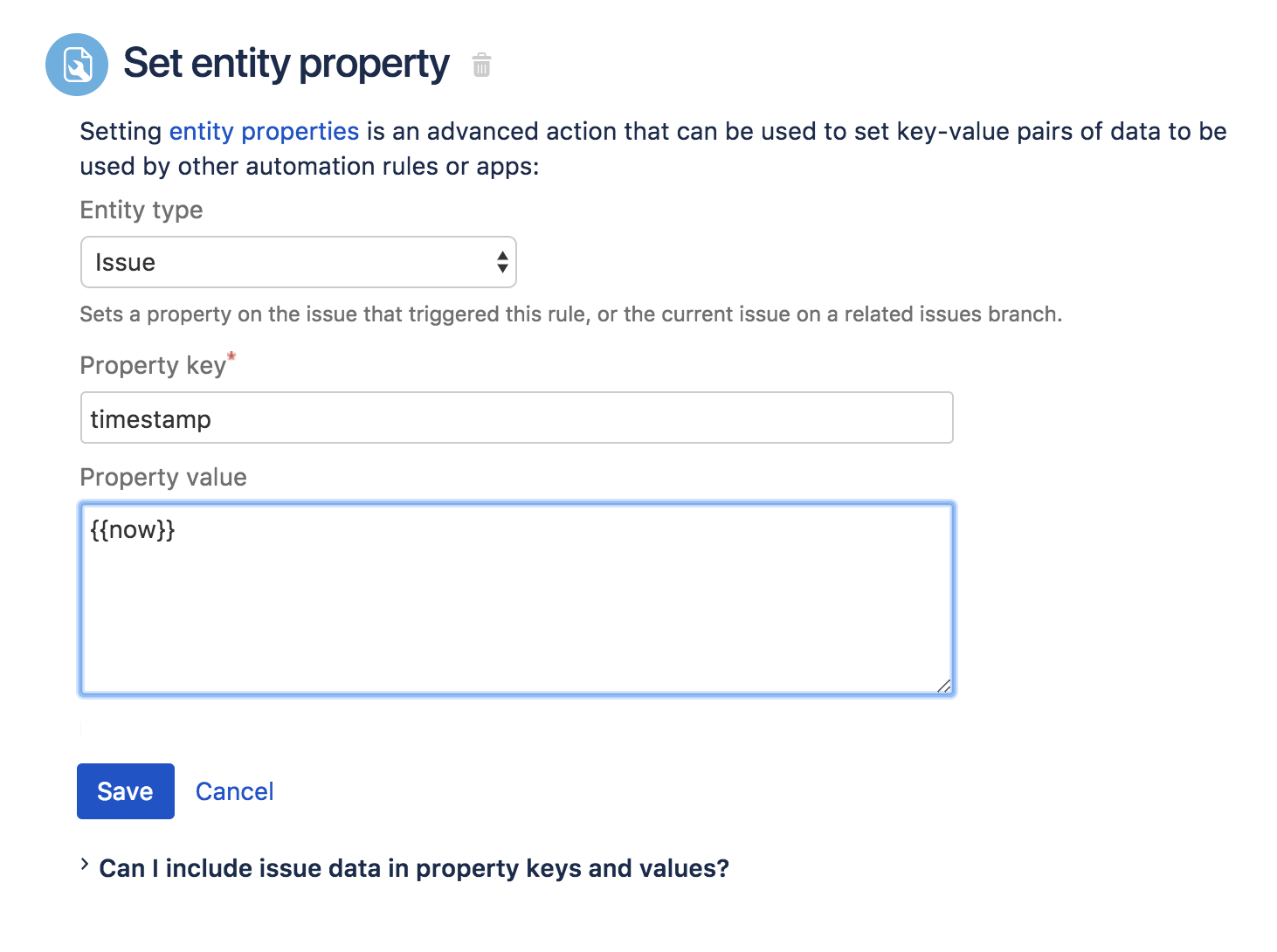Focus the Property key field containing timestamp
The height and width of the screenshot is (952, 1277).
click(x=515, y=418)
